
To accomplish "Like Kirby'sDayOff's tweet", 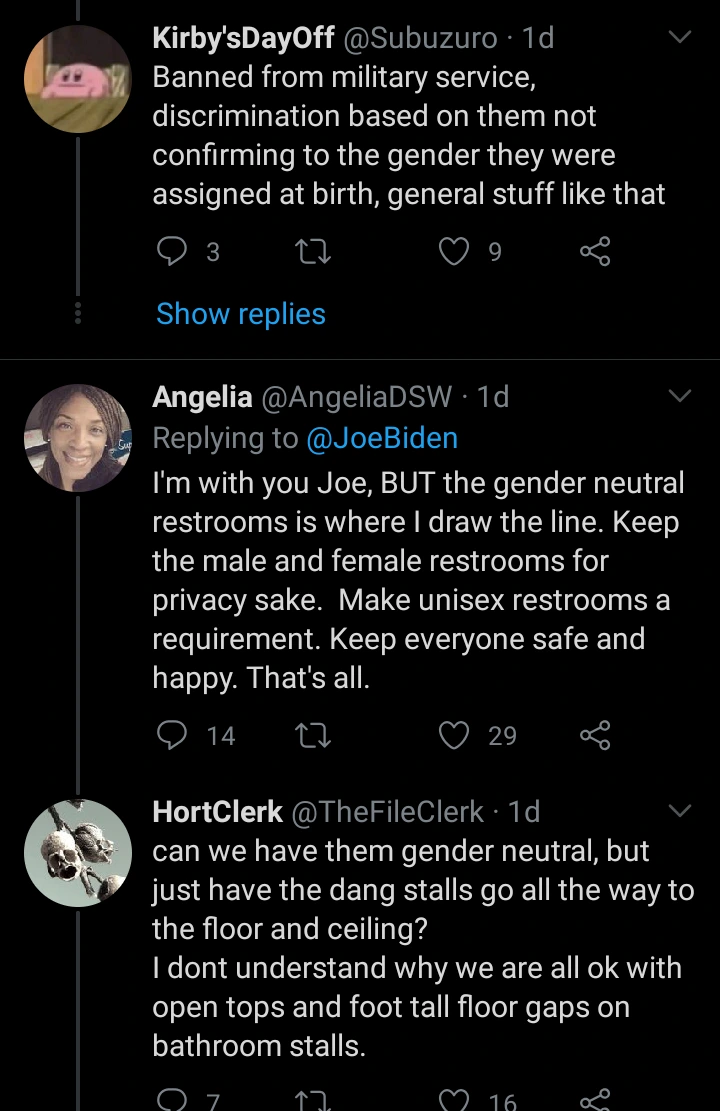I will [455, 252].
